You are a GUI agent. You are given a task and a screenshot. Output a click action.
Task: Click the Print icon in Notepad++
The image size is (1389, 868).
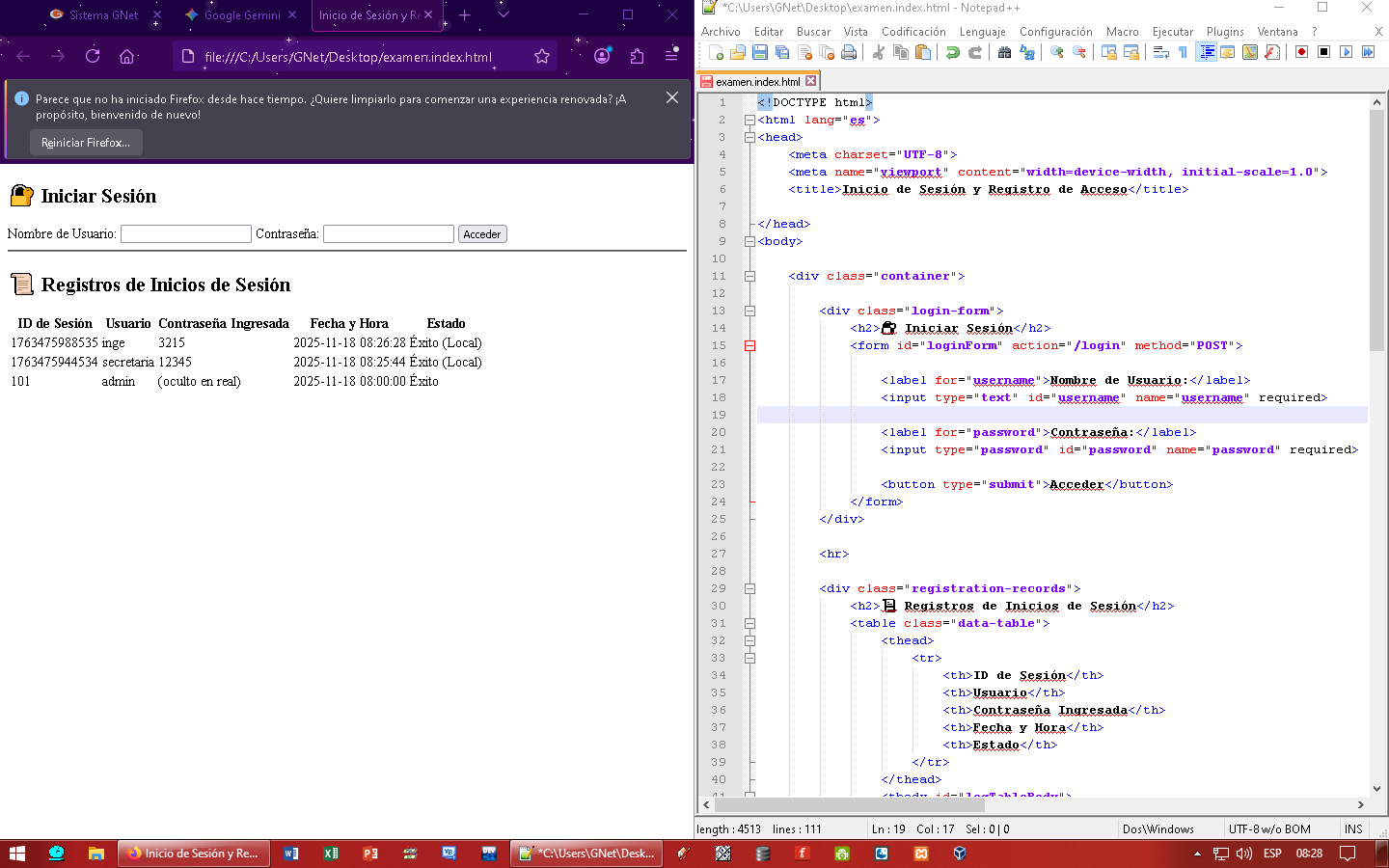(x=849, y=52)
